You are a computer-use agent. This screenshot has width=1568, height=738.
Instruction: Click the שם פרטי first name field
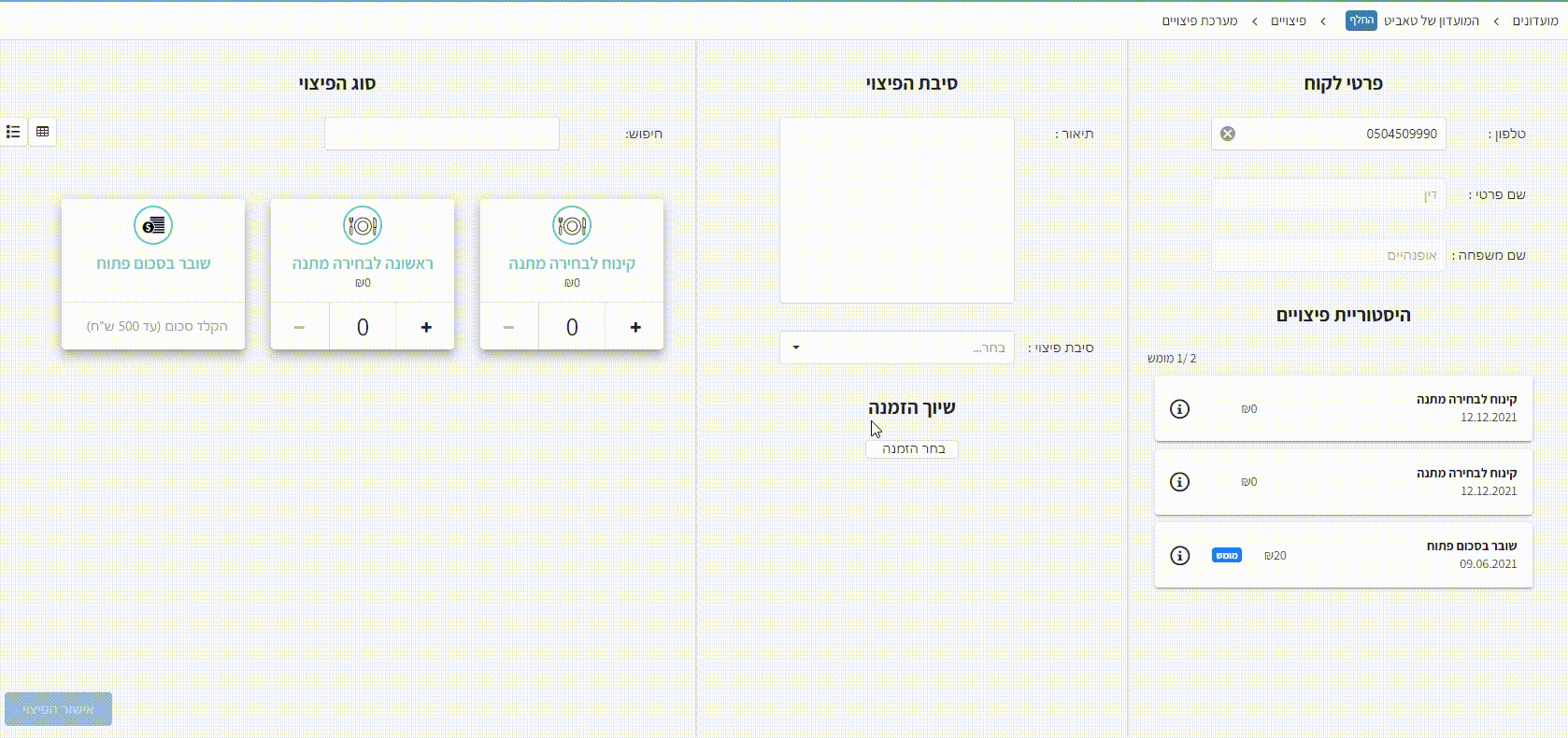tap(1329, 194)
